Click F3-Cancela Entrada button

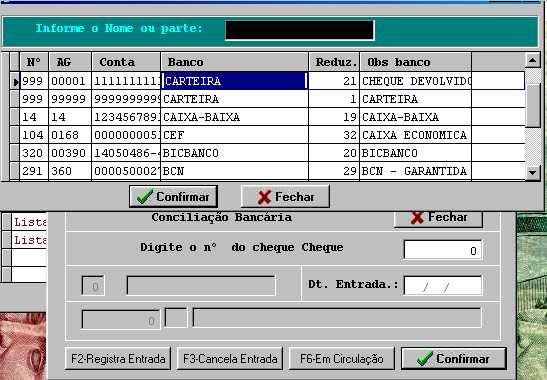[x=230, y=358]
